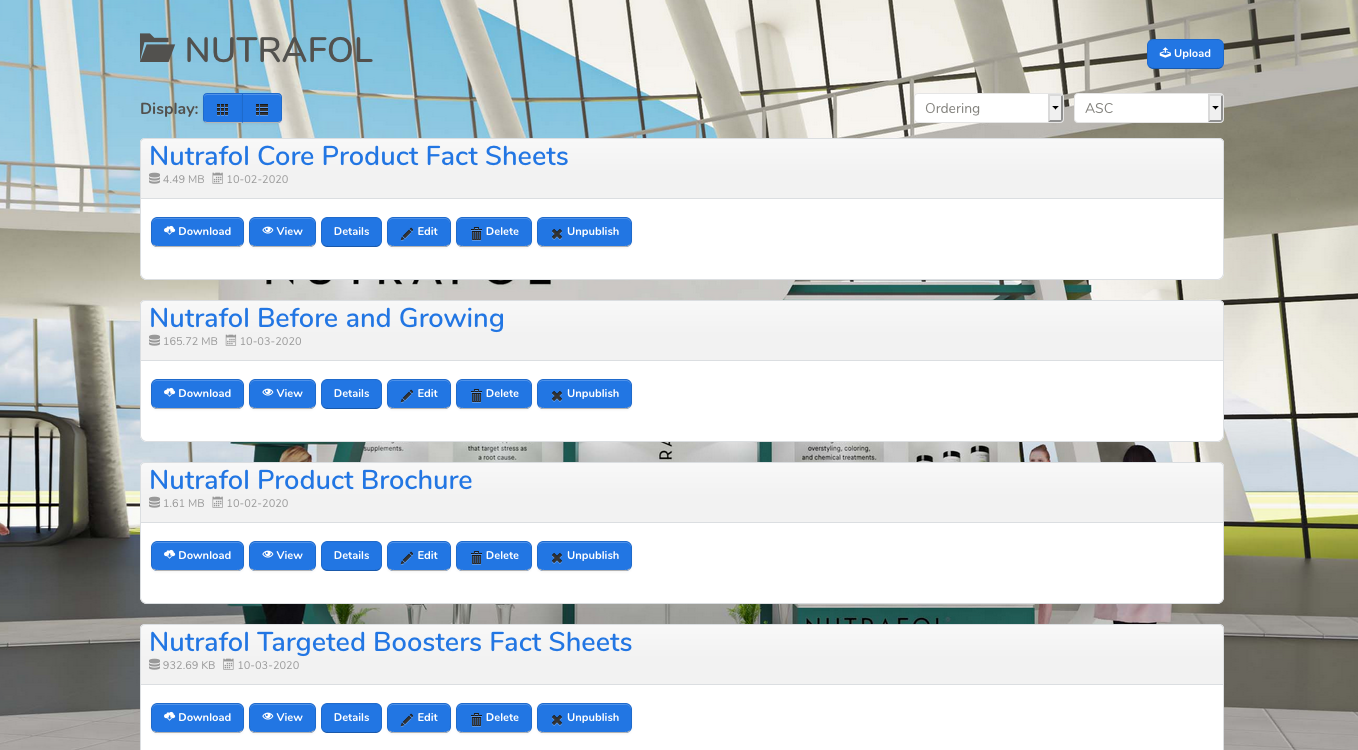1358x750 pixels.
Task: Open Nutrafol Core Product Fact Sheets title link
Action: click(x=359, y=156)
